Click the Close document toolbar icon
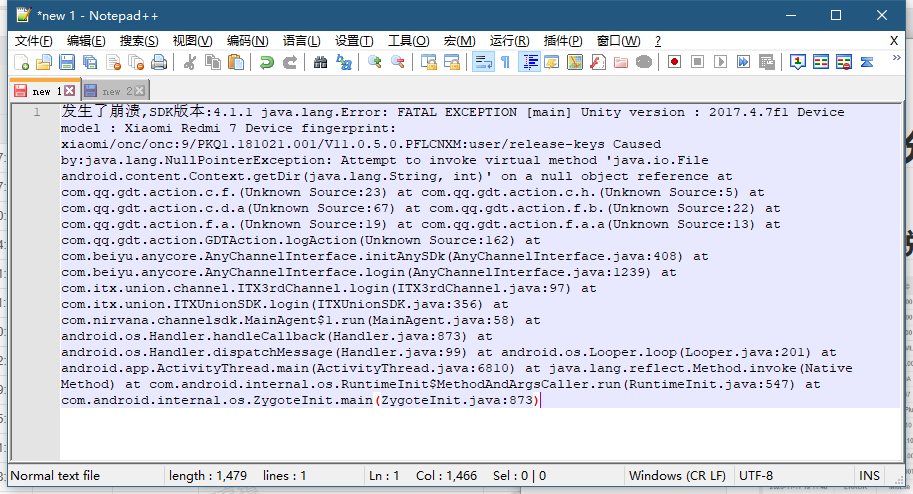 coord(114,62)
